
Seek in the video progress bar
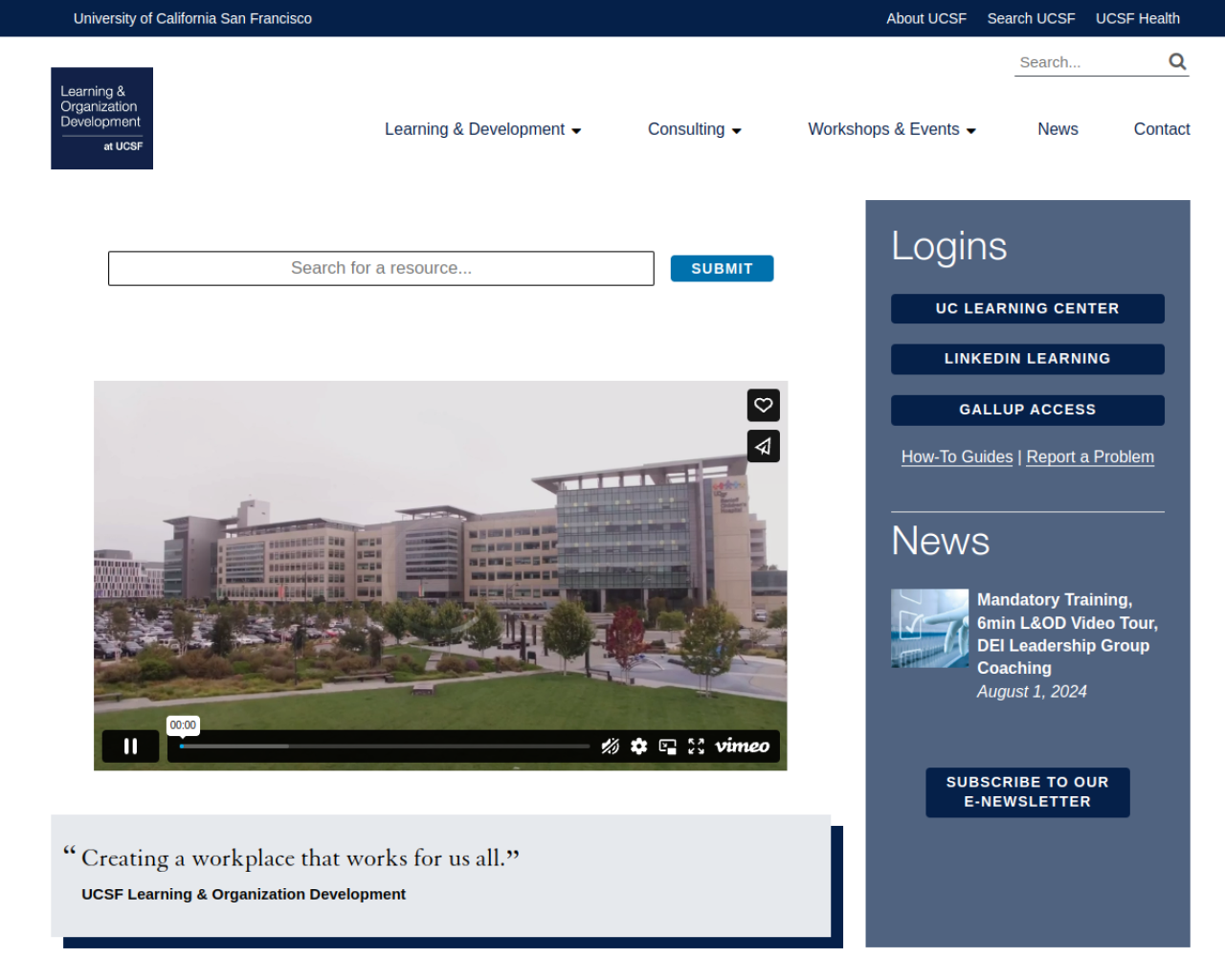click(385, 746)
